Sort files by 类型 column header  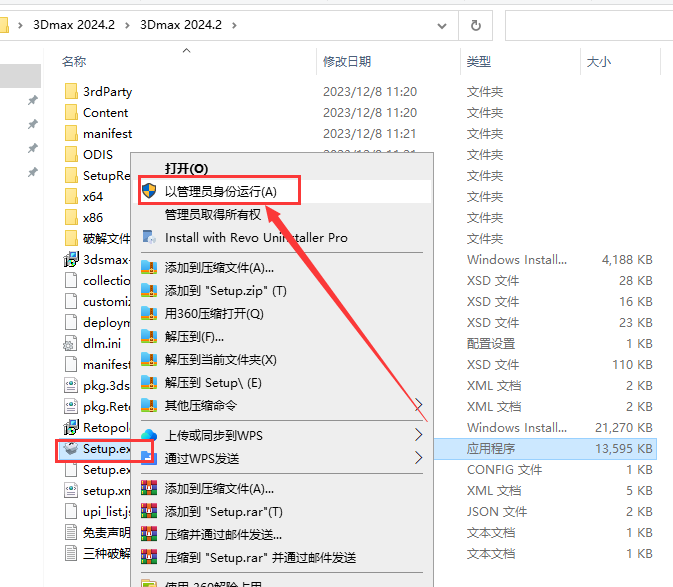(x=479, y=62)
